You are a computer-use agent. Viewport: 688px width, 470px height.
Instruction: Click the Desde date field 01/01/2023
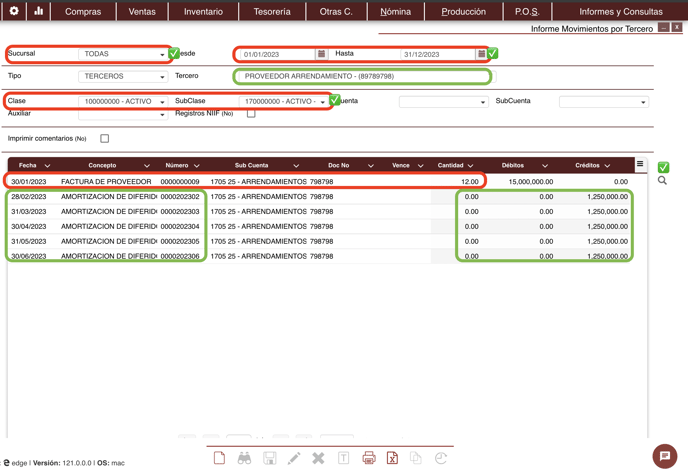click(278, 54)
